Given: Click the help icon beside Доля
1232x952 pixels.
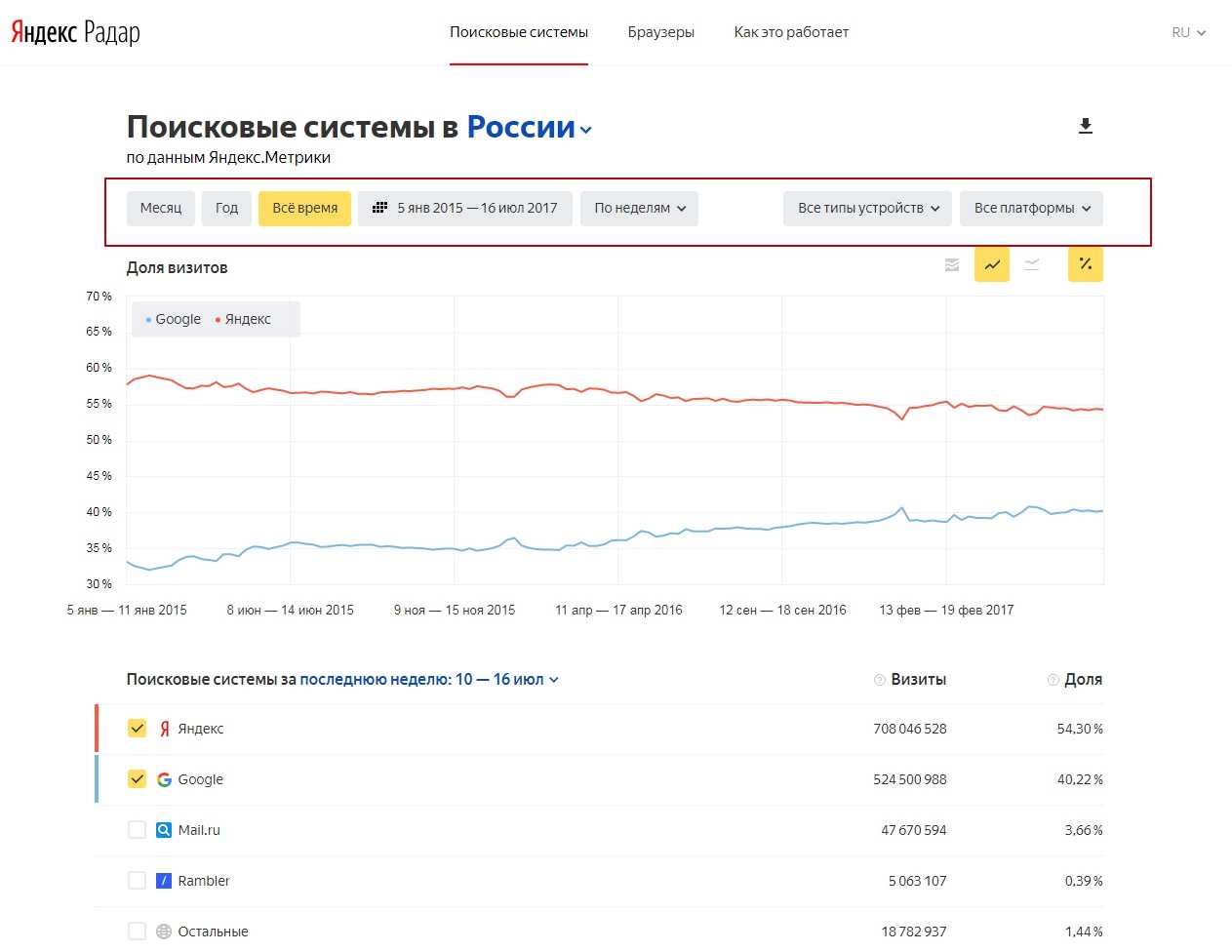Looking at the screenshot, I should click(1053, 680).
